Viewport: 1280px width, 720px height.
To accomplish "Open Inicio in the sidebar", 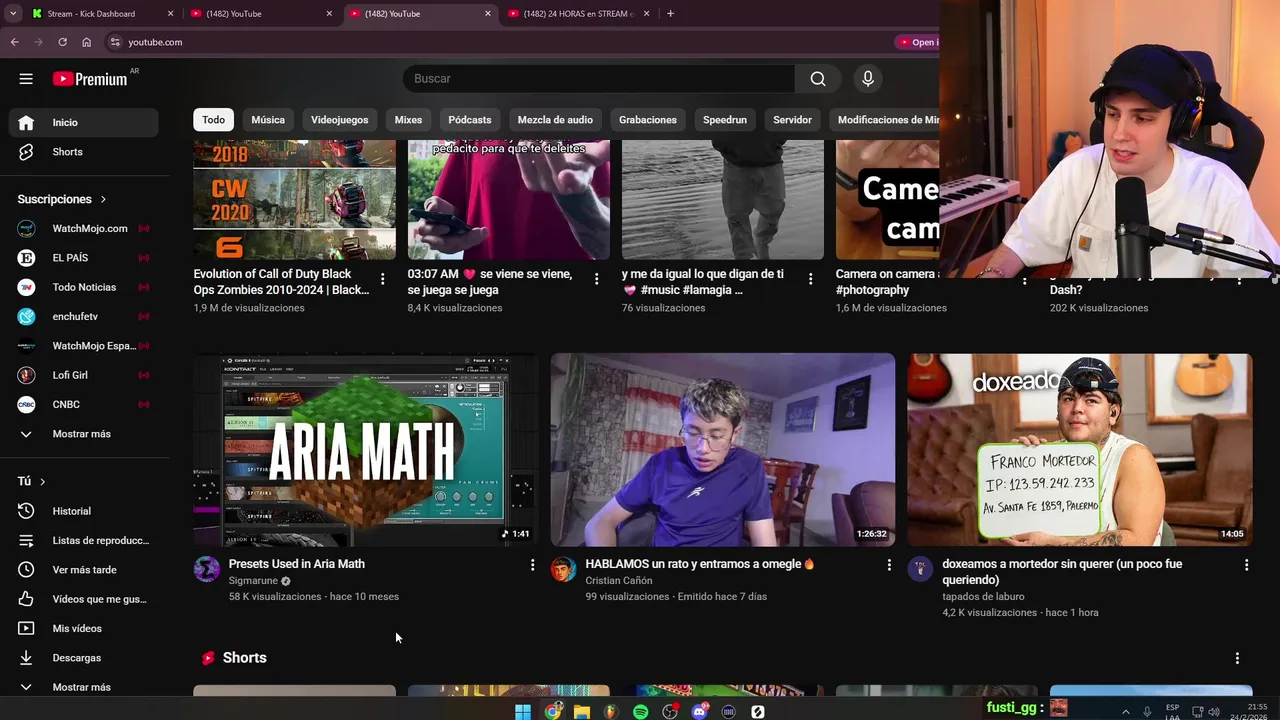I will 84,122.
